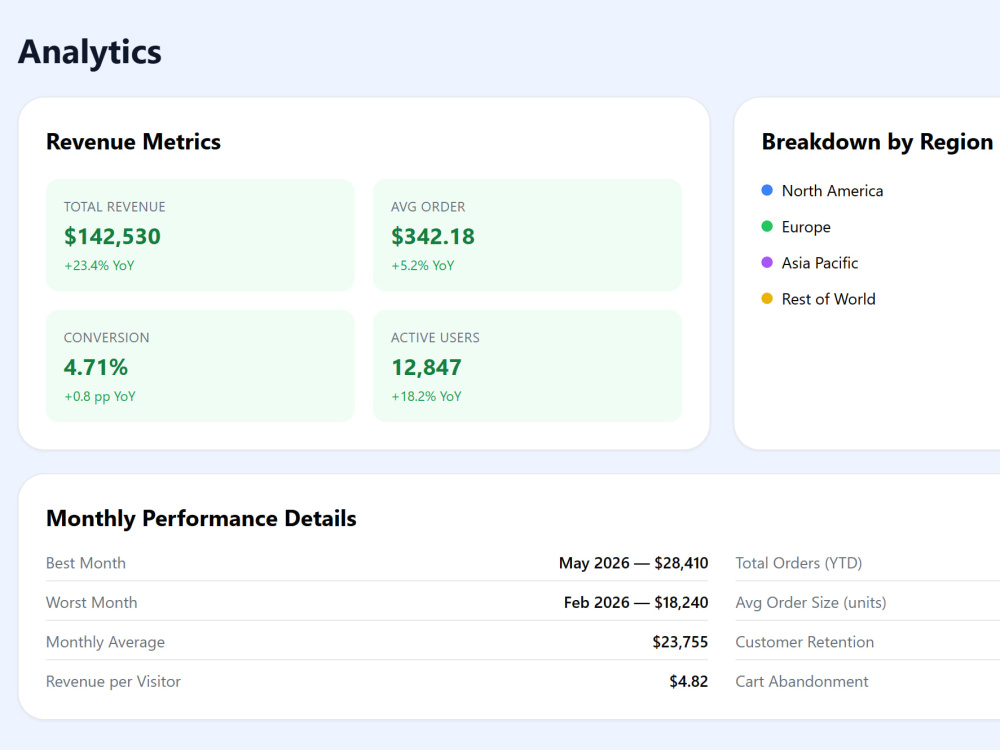Click the Cart Abandonment label

pos(802,682)
